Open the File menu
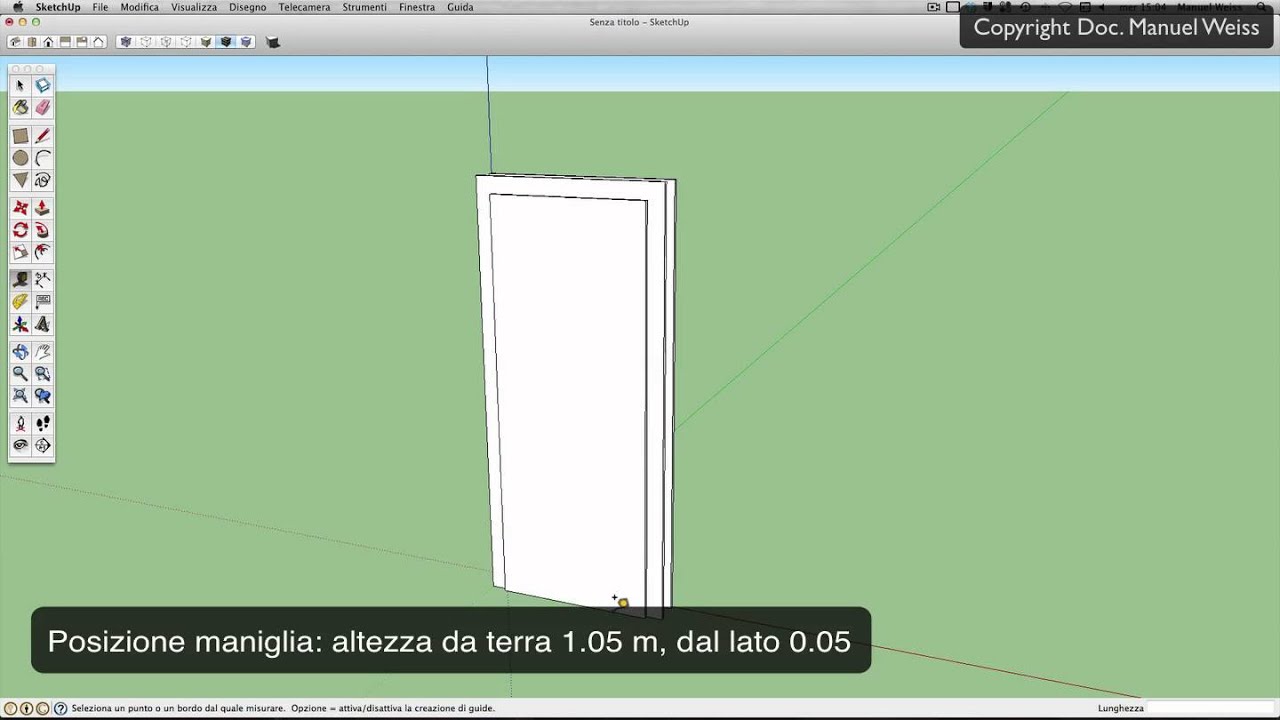Screen dimensions: 1280x720 (x=100, y=7)
